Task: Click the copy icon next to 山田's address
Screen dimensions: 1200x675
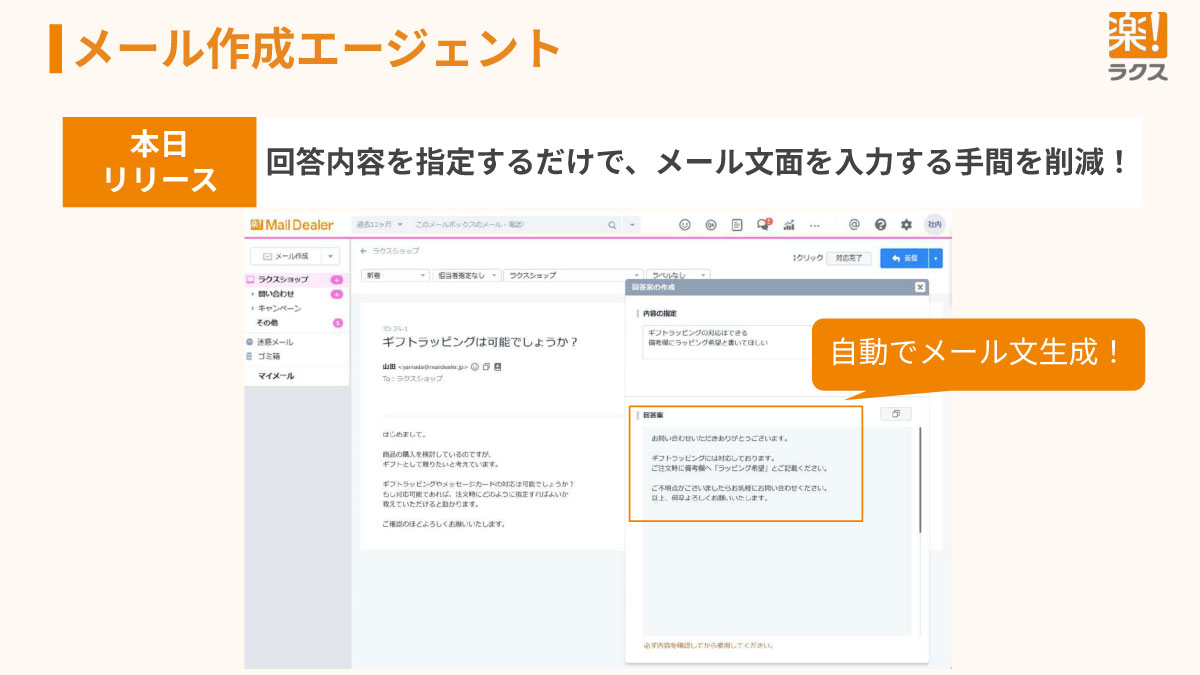Action: (x=484, y=365)
